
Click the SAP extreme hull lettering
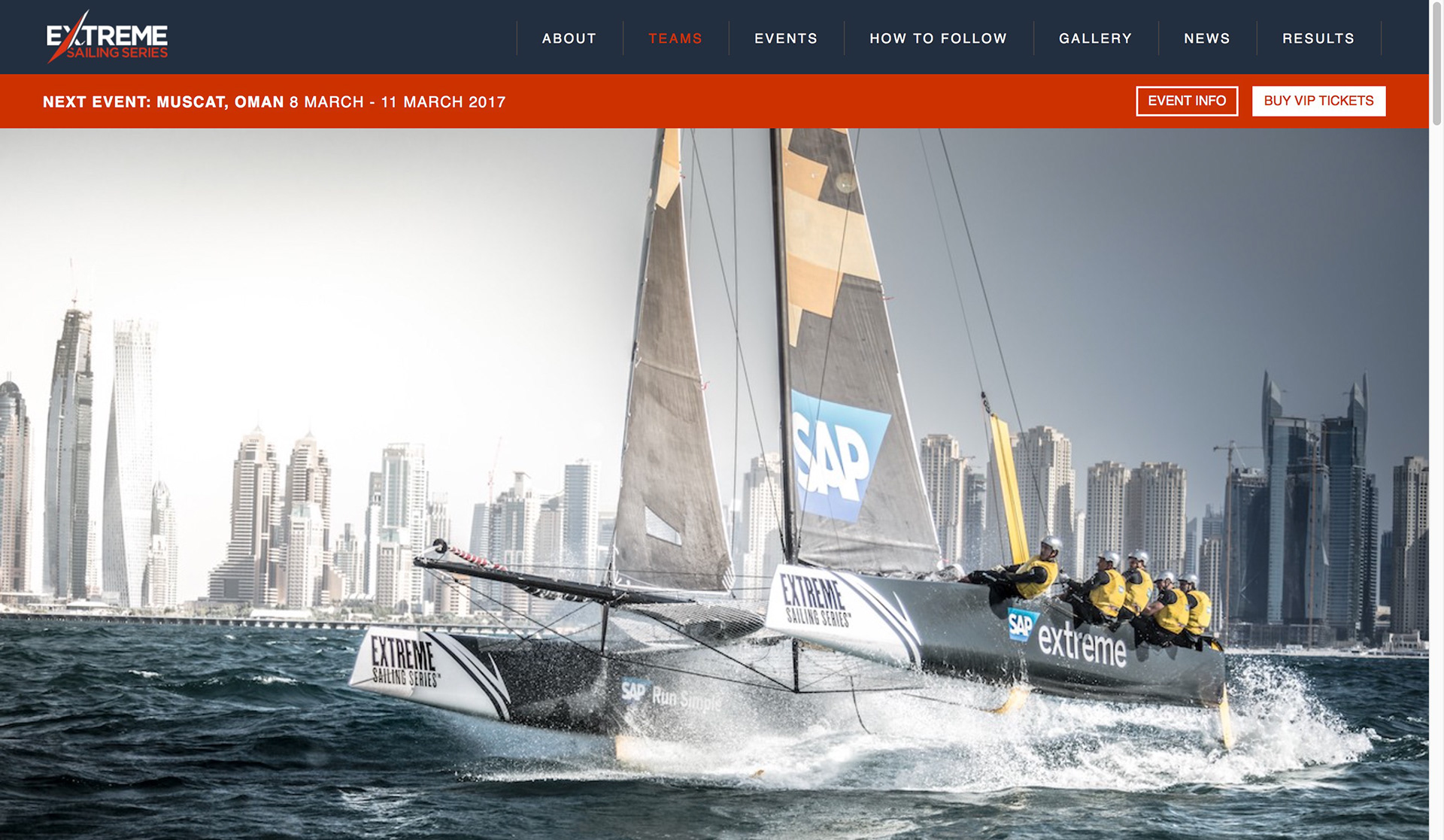click(x=1068, y=635)
